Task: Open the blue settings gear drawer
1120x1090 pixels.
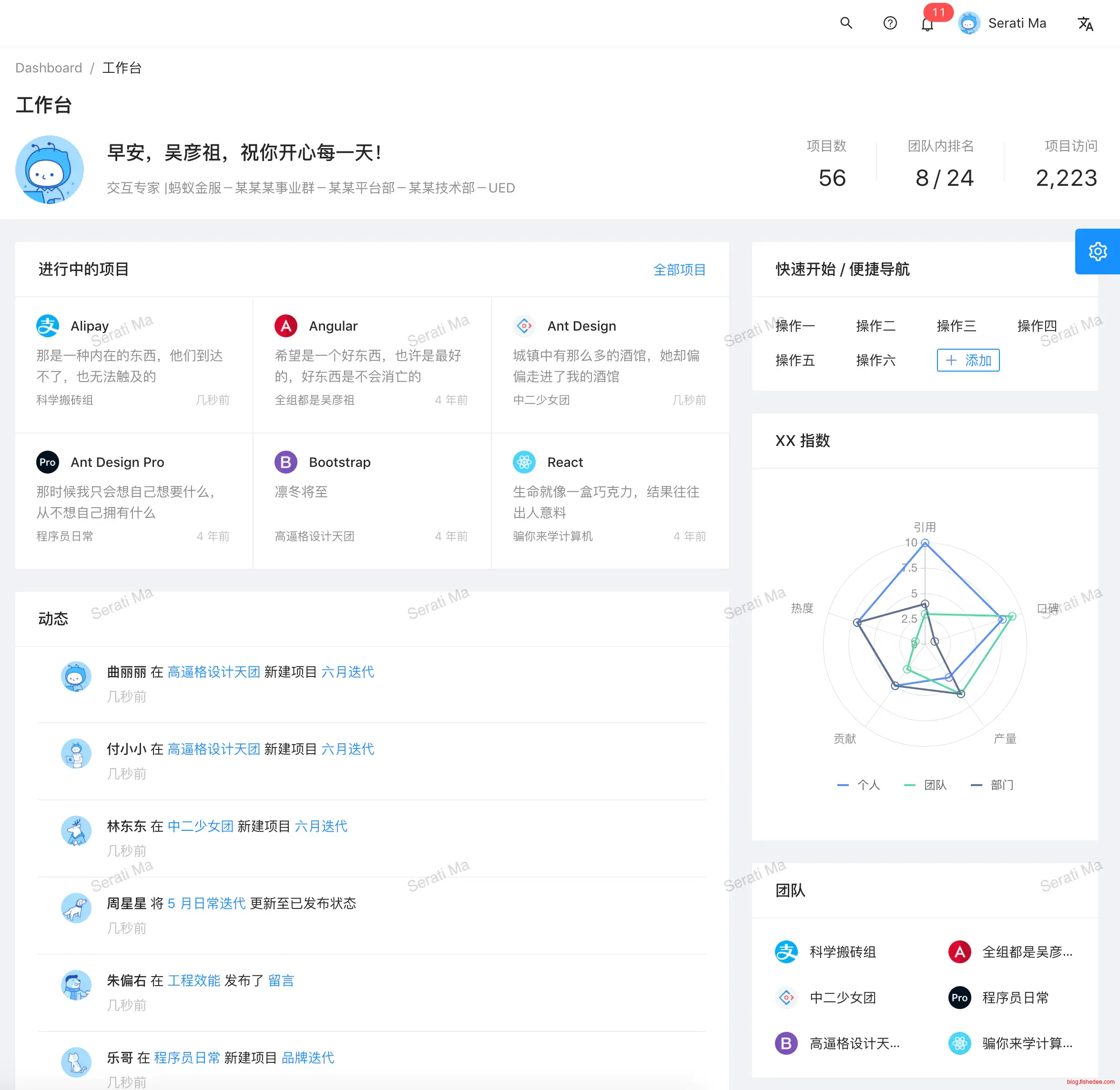Action: click(x=1097, y=252)
